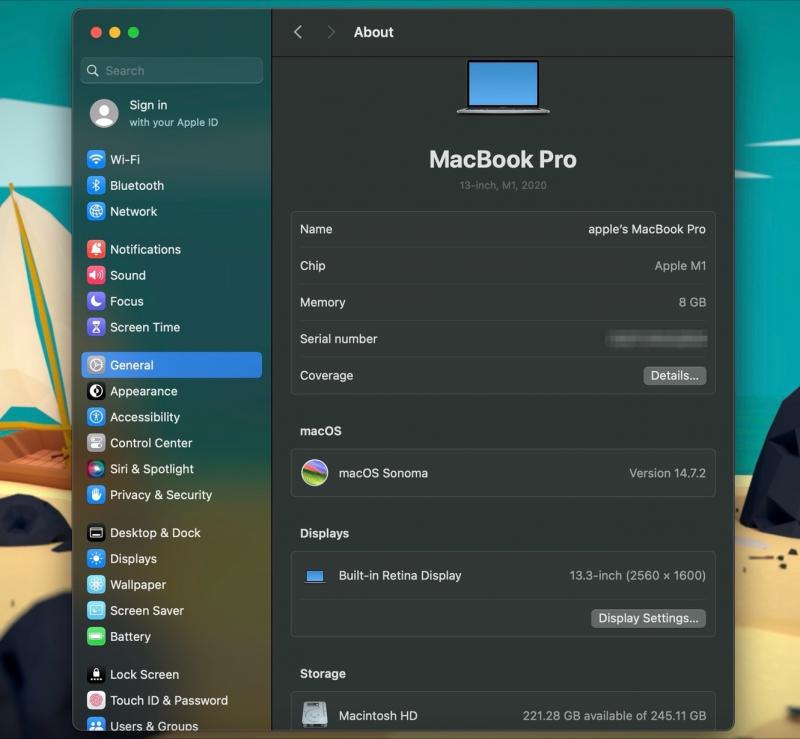Click the About page title
This screenshot has height=739, width=800.
[374, 32]
